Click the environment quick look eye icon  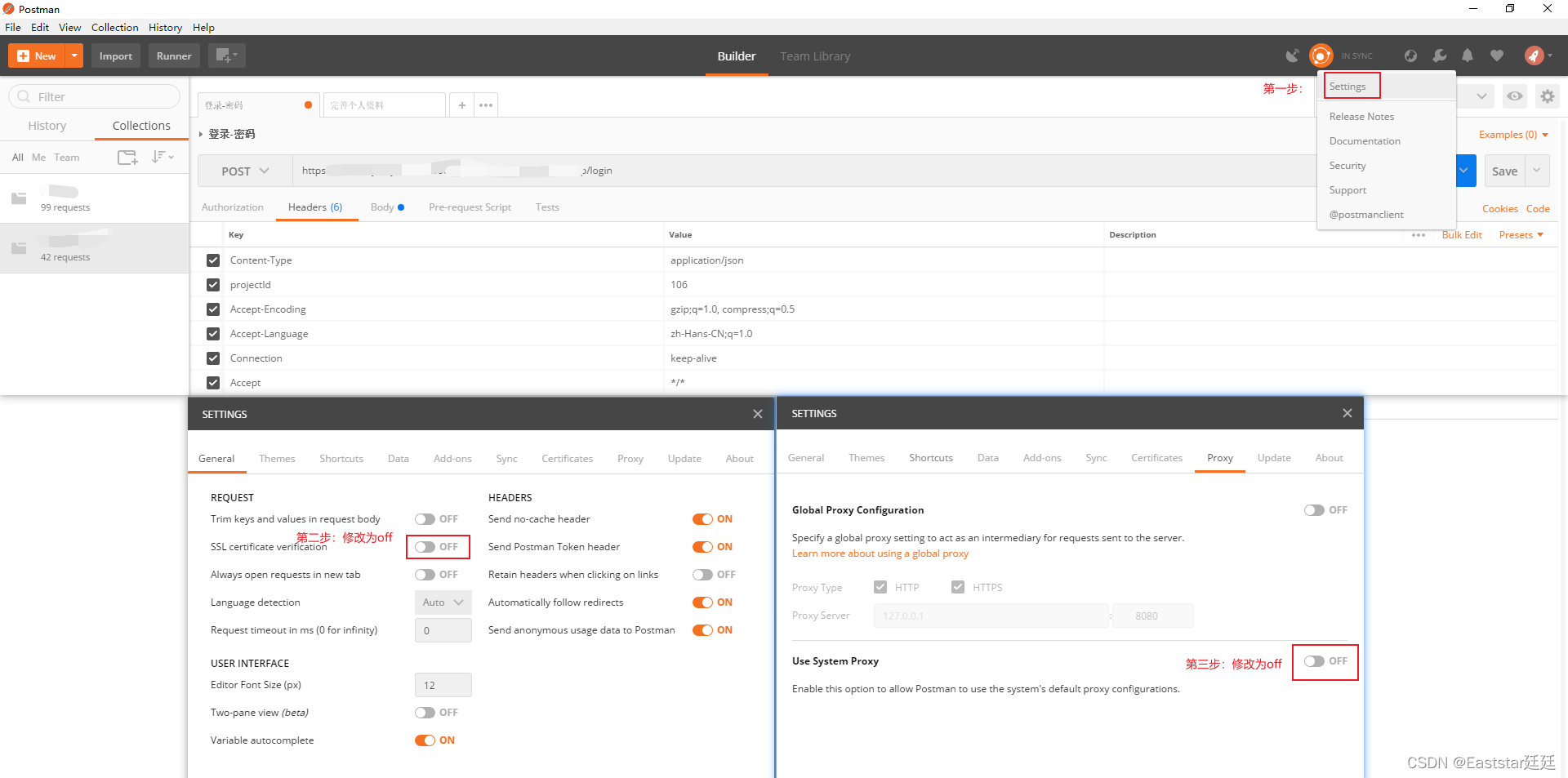(1515, 96)
